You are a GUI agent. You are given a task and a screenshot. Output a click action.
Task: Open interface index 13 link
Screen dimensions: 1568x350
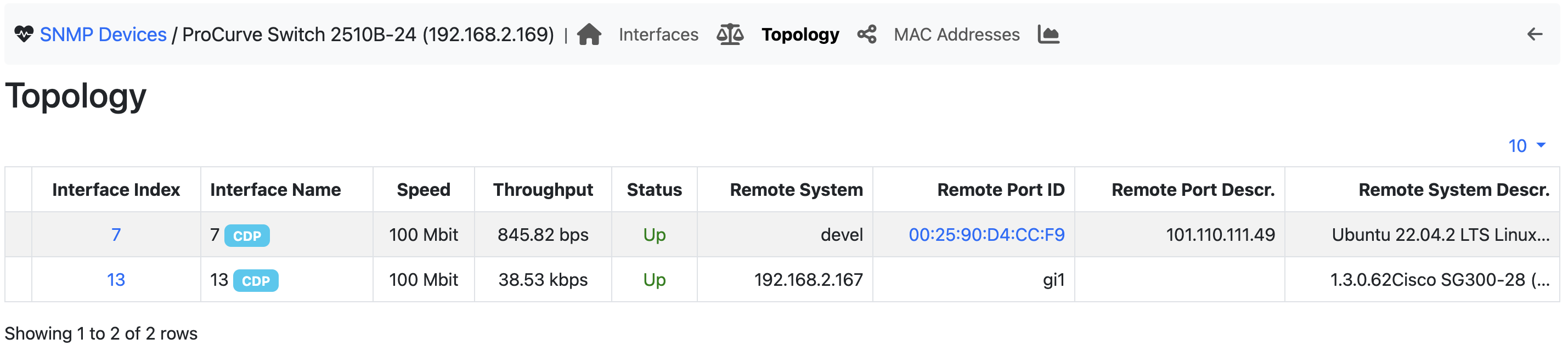coord(116,280)
